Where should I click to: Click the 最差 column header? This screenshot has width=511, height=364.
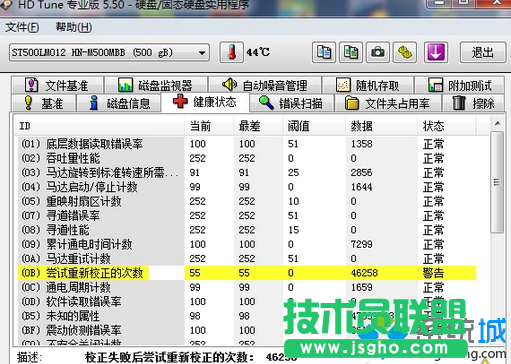pos(258,126)
